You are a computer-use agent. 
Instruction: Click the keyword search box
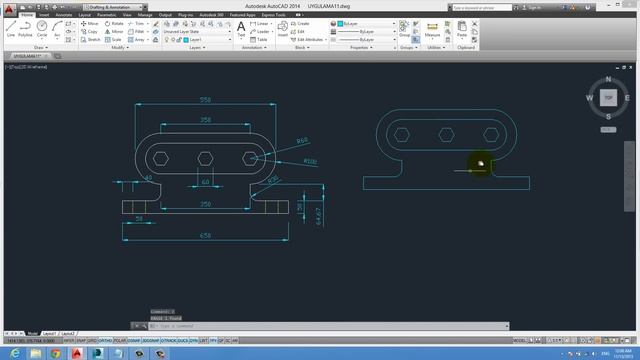point(482,7)
